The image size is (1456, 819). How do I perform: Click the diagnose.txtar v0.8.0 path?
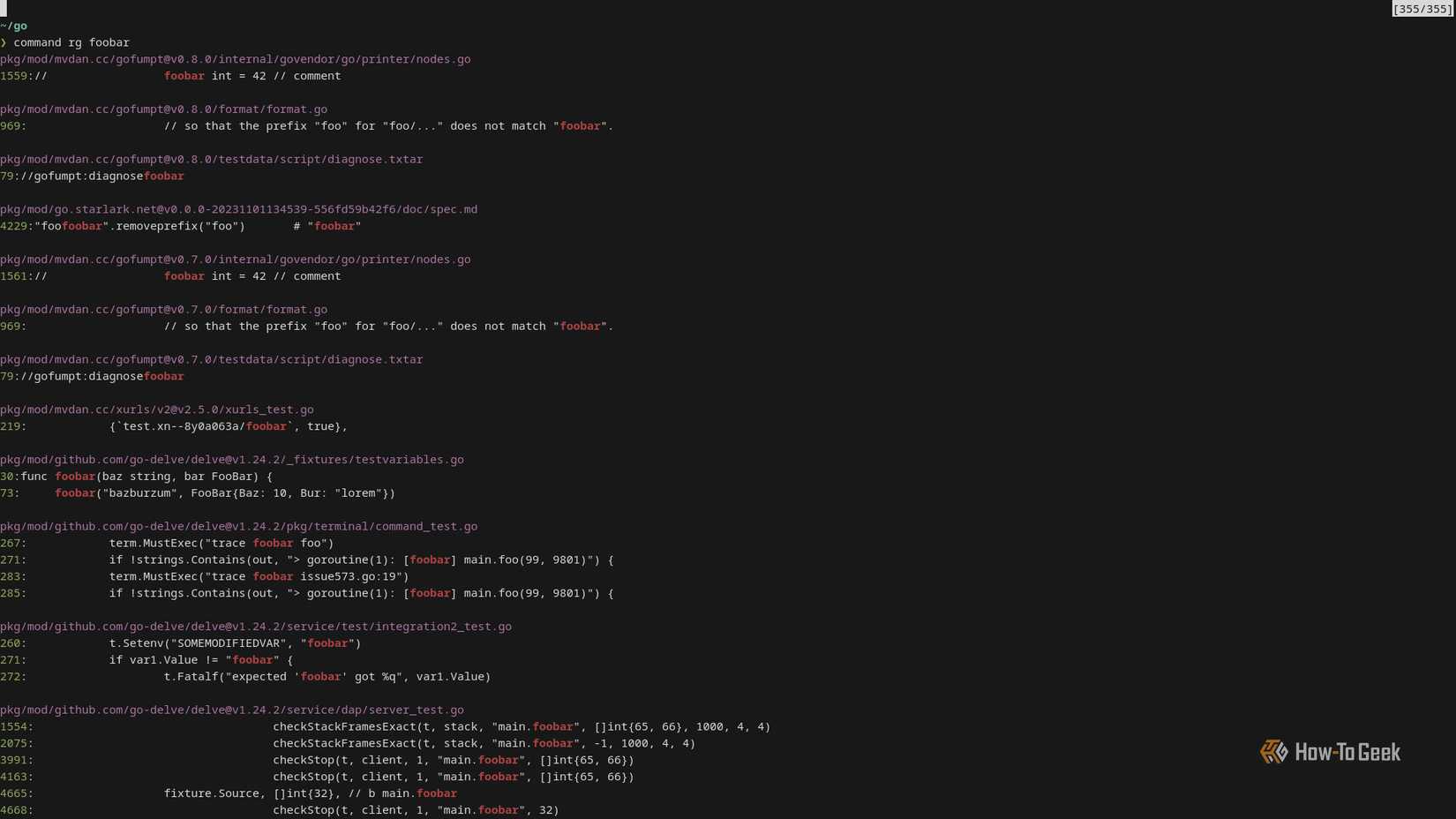click(211, 159)
